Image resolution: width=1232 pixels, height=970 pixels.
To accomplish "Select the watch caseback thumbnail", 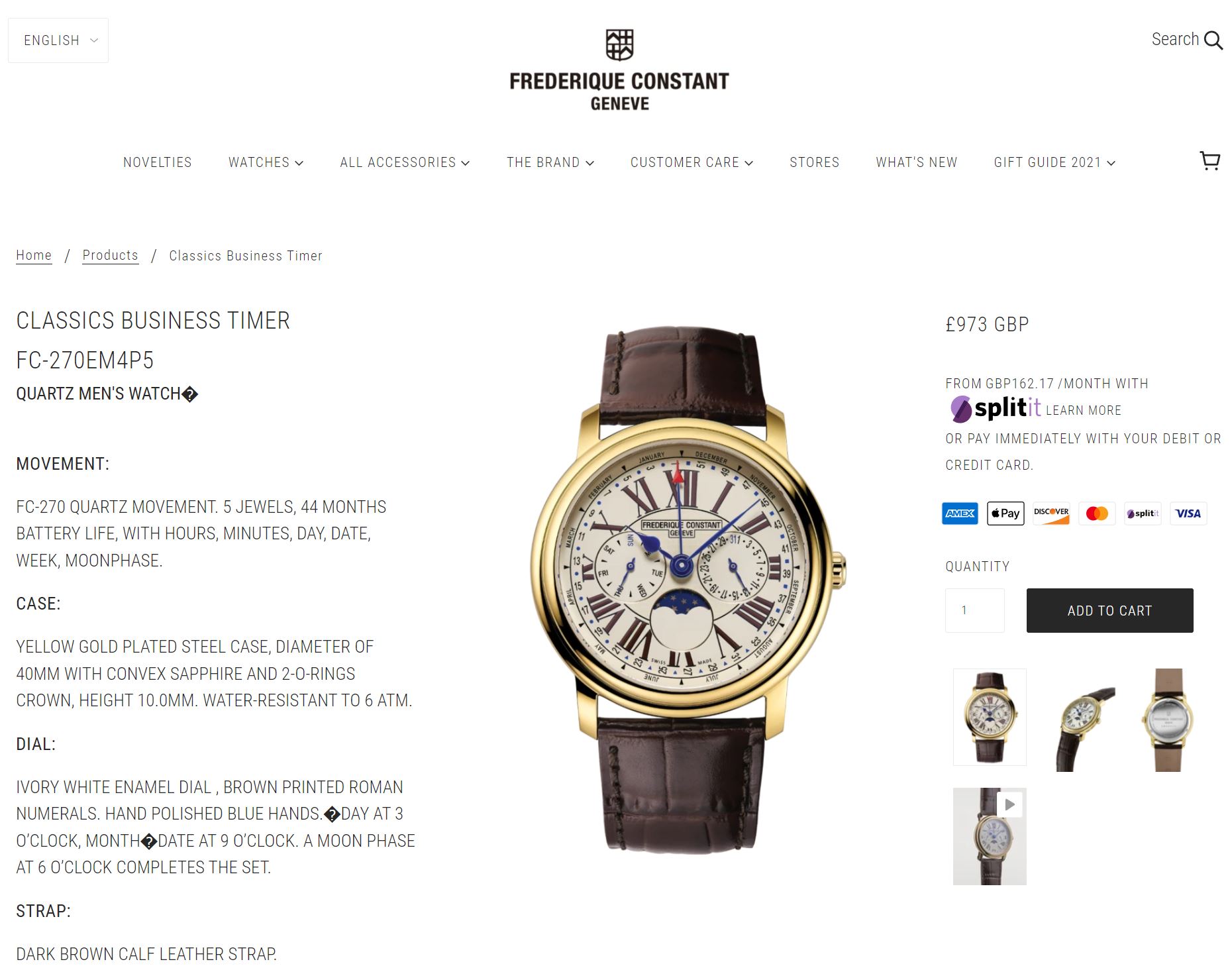I will (x=1168, y=720).
